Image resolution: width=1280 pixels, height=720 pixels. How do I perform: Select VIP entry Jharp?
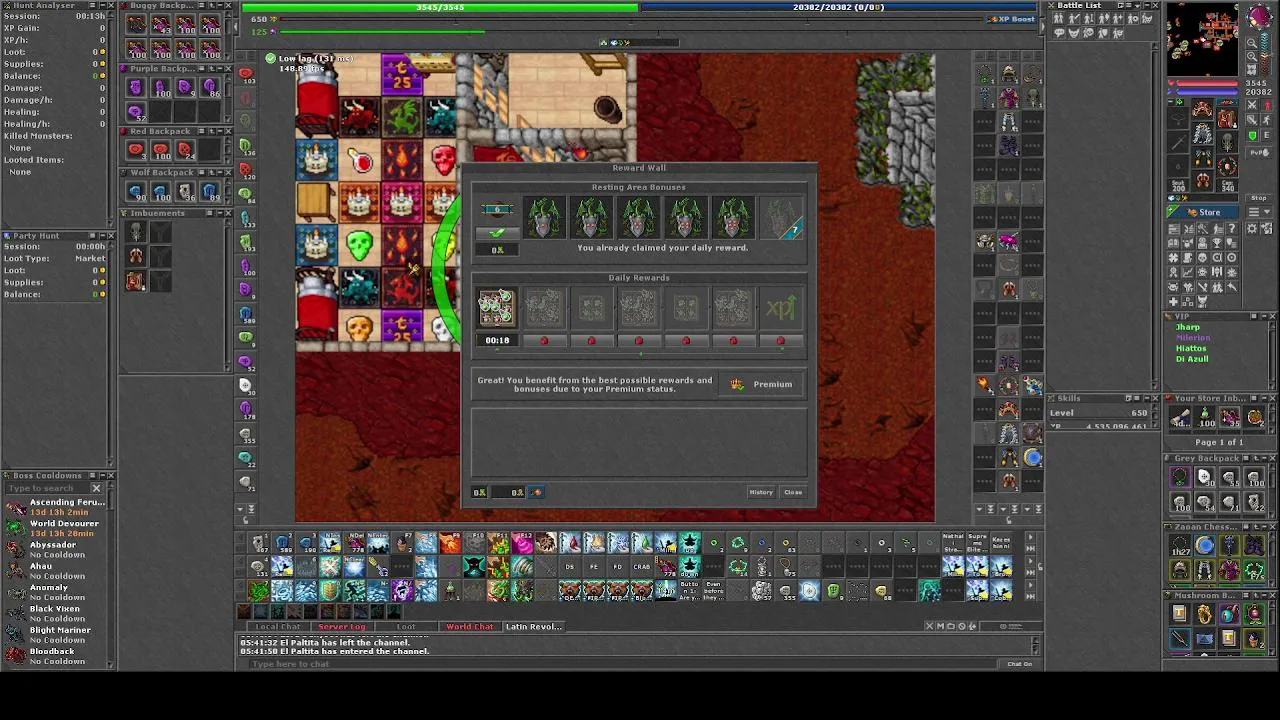click(1188, 327)
